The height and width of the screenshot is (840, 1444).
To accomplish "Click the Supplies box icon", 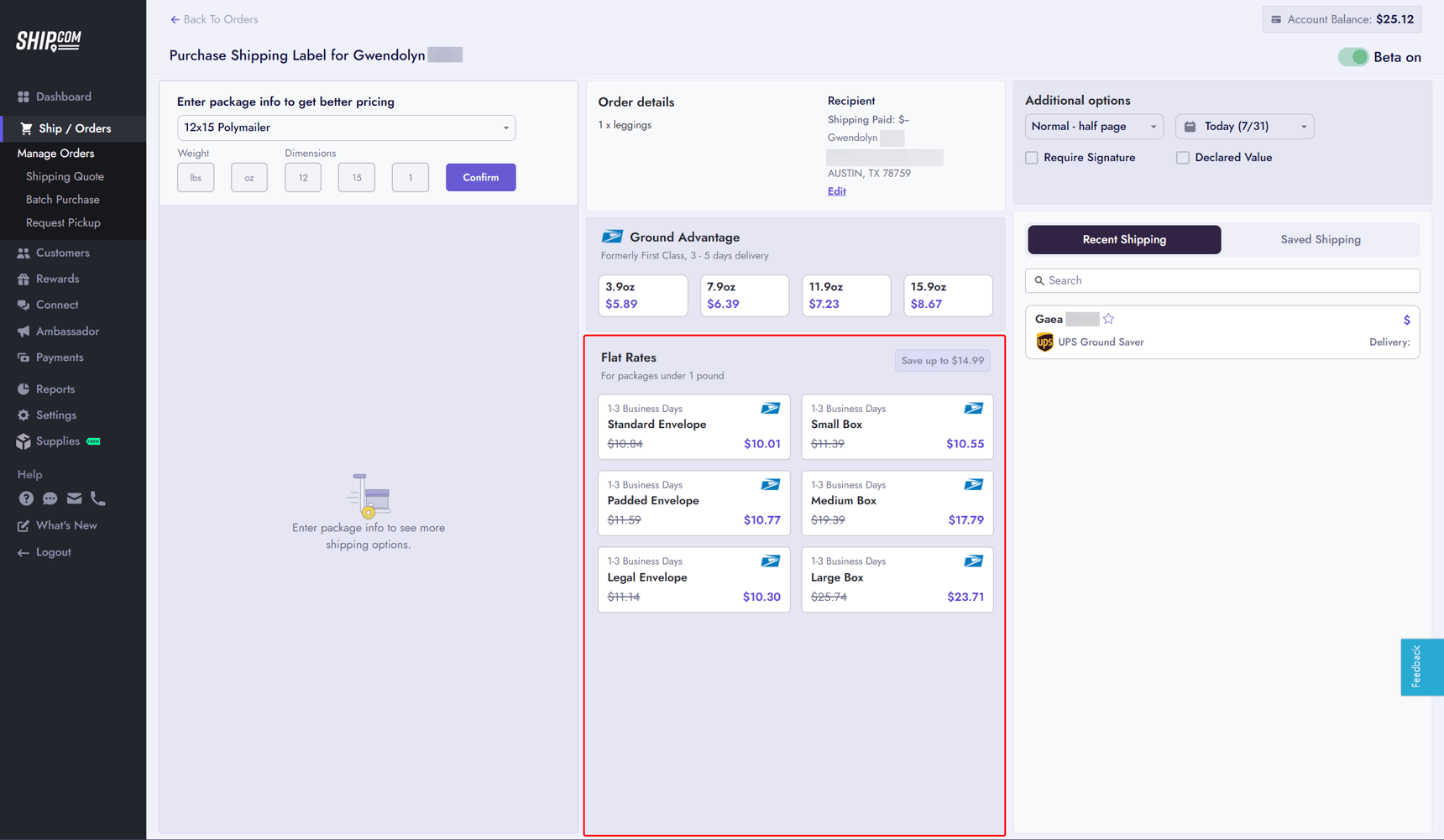I will 24,441.
